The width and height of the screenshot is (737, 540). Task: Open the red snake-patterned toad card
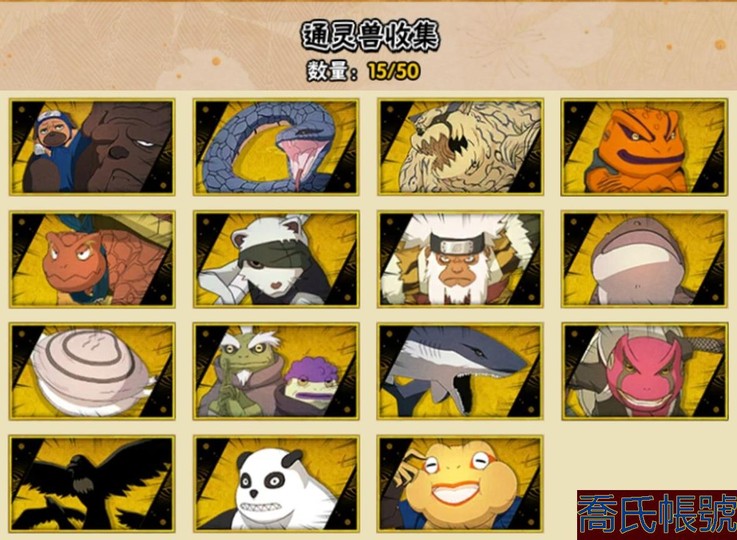[92, 259]
